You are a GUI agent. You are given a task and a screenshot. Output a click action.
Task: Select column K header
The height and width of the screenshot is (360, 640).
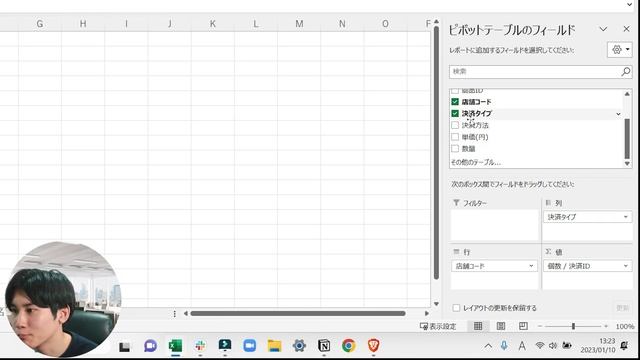click(213, 24)
